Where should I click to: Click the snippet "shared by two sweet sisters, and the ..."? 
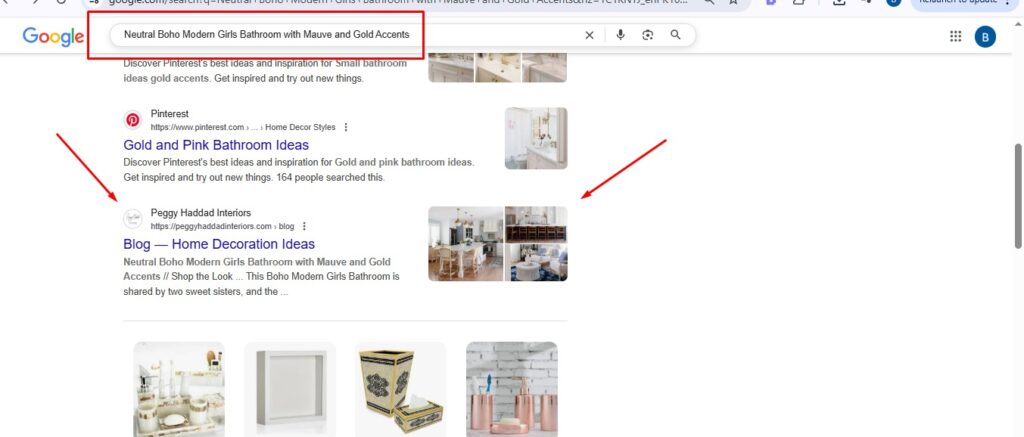pos(206,292)
